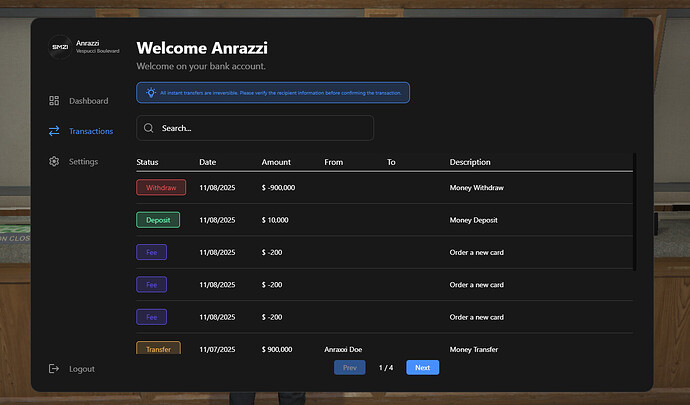Click the $ 10,000 deposit amount
Viewport: 690px width, 405px height.
point(275,220)
